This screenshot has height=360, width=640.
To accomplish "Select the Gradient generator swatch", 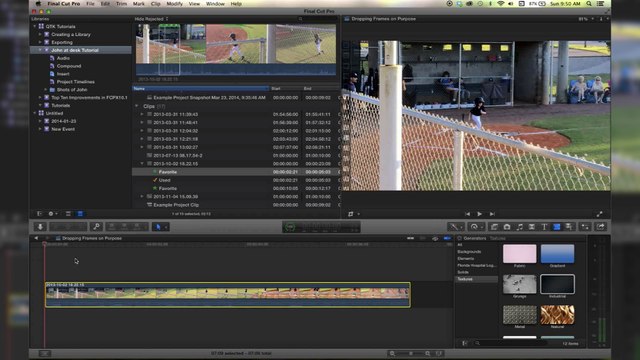I will point(557,254).
